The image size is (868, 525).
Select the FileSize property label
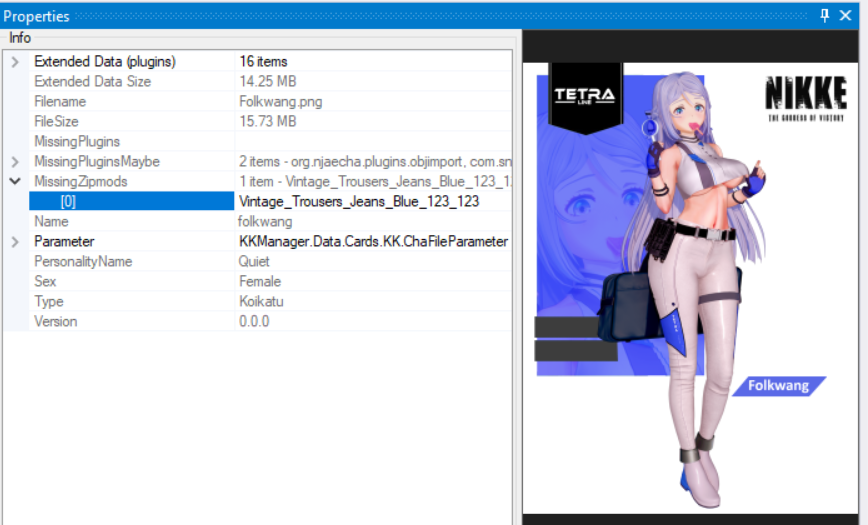point(56,122)
